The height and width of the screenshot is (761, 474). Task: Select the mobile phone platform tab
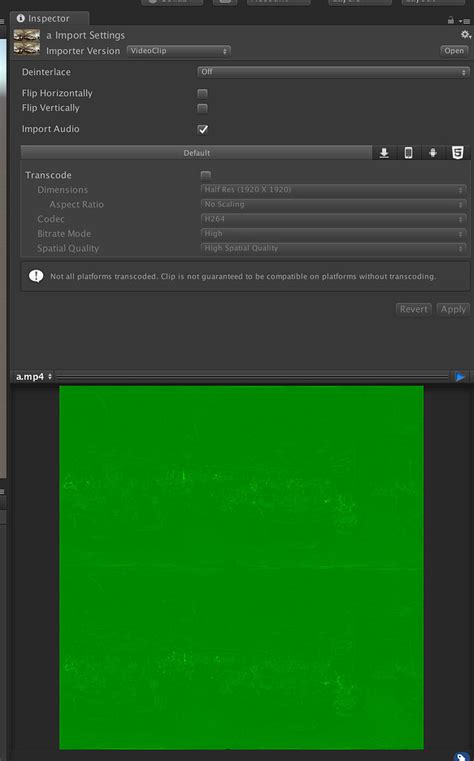coord(409,153)
